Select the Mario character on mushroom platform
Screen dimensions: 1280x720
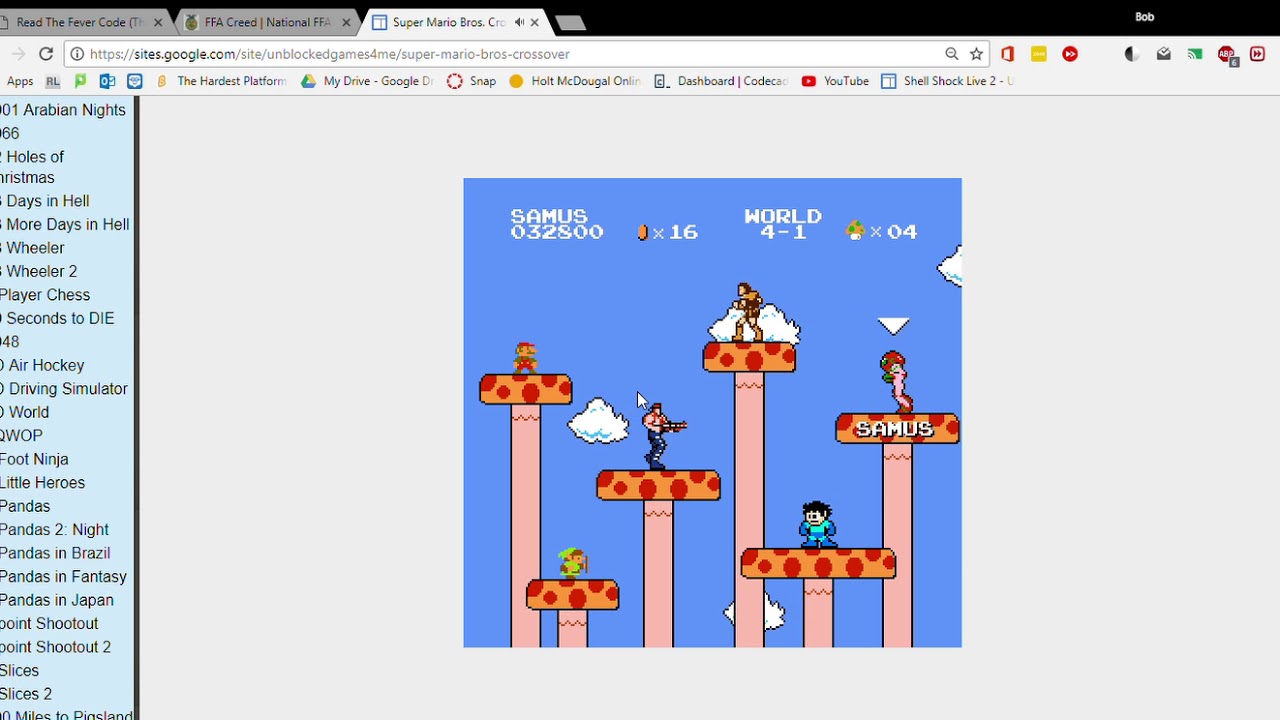525,357
